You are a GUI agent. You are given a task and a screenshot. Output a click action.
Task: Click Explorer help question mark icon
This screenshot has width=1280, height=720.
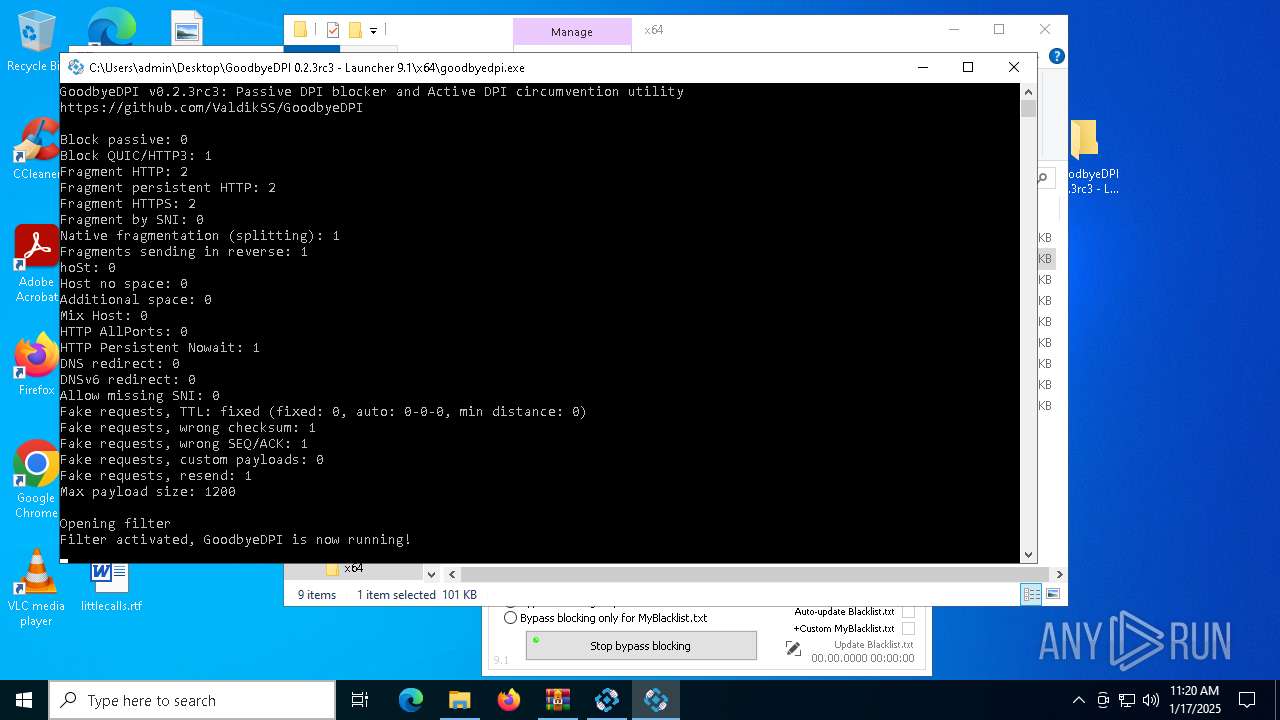tap(1056, 56)
